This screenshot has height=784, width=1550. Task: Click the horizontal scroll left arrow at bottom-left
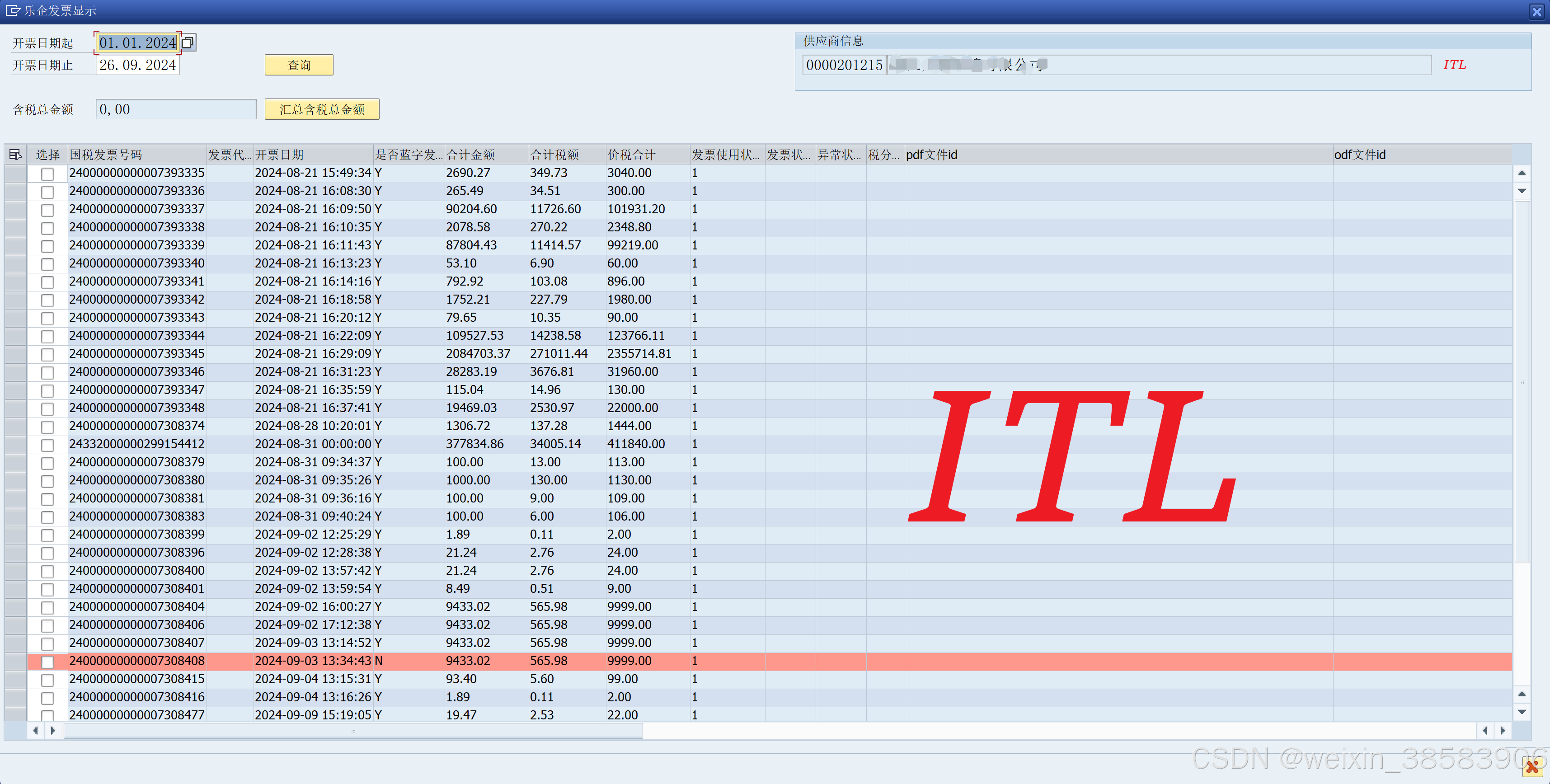(36, 730)
